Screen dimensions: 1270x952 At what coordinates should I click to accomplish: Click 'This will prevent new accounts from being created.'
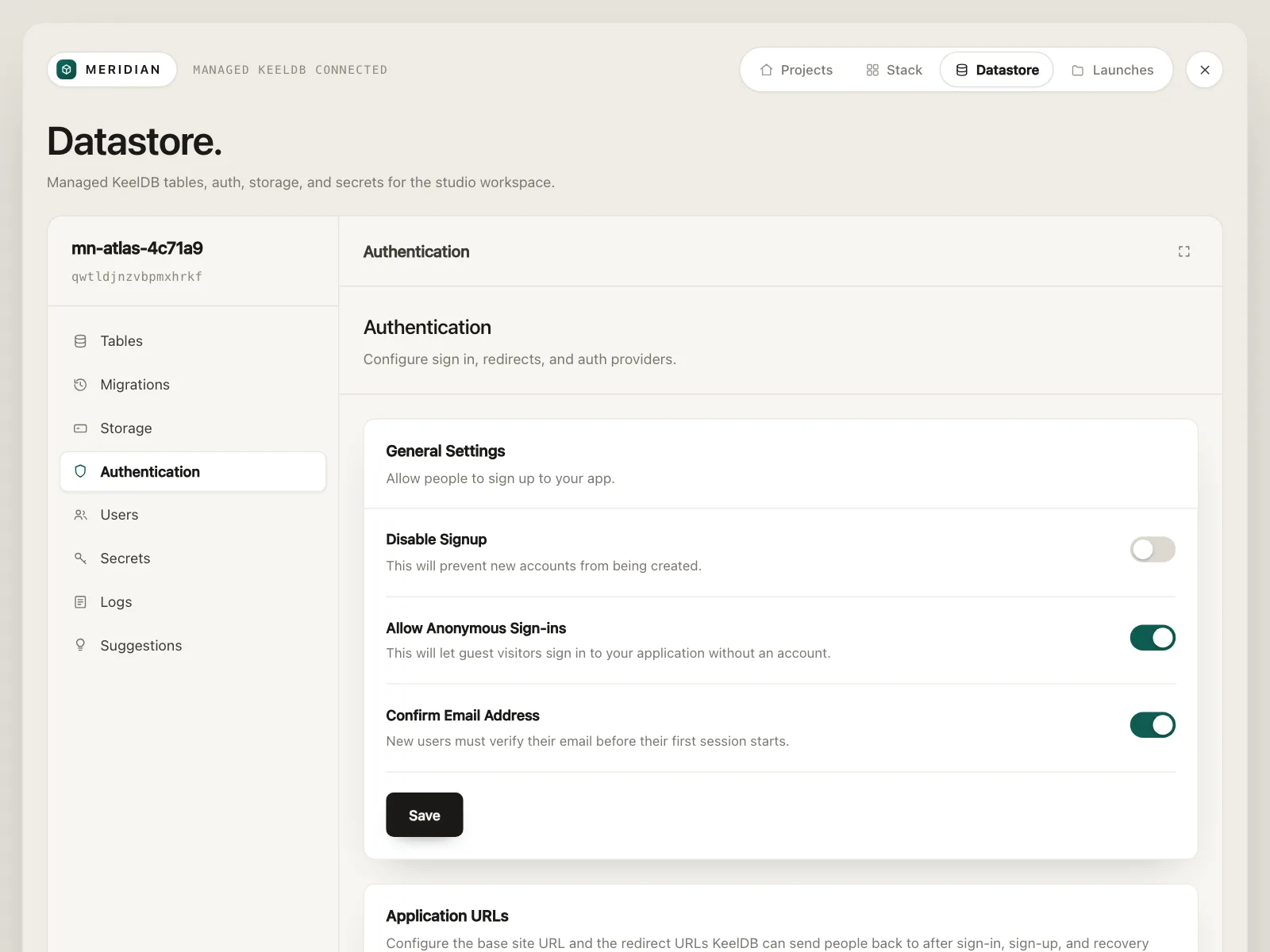[544, 566]
